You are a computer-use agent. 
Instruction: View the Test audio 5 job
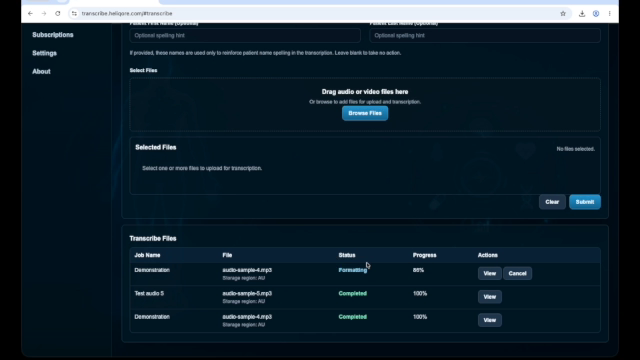[489, 297]
